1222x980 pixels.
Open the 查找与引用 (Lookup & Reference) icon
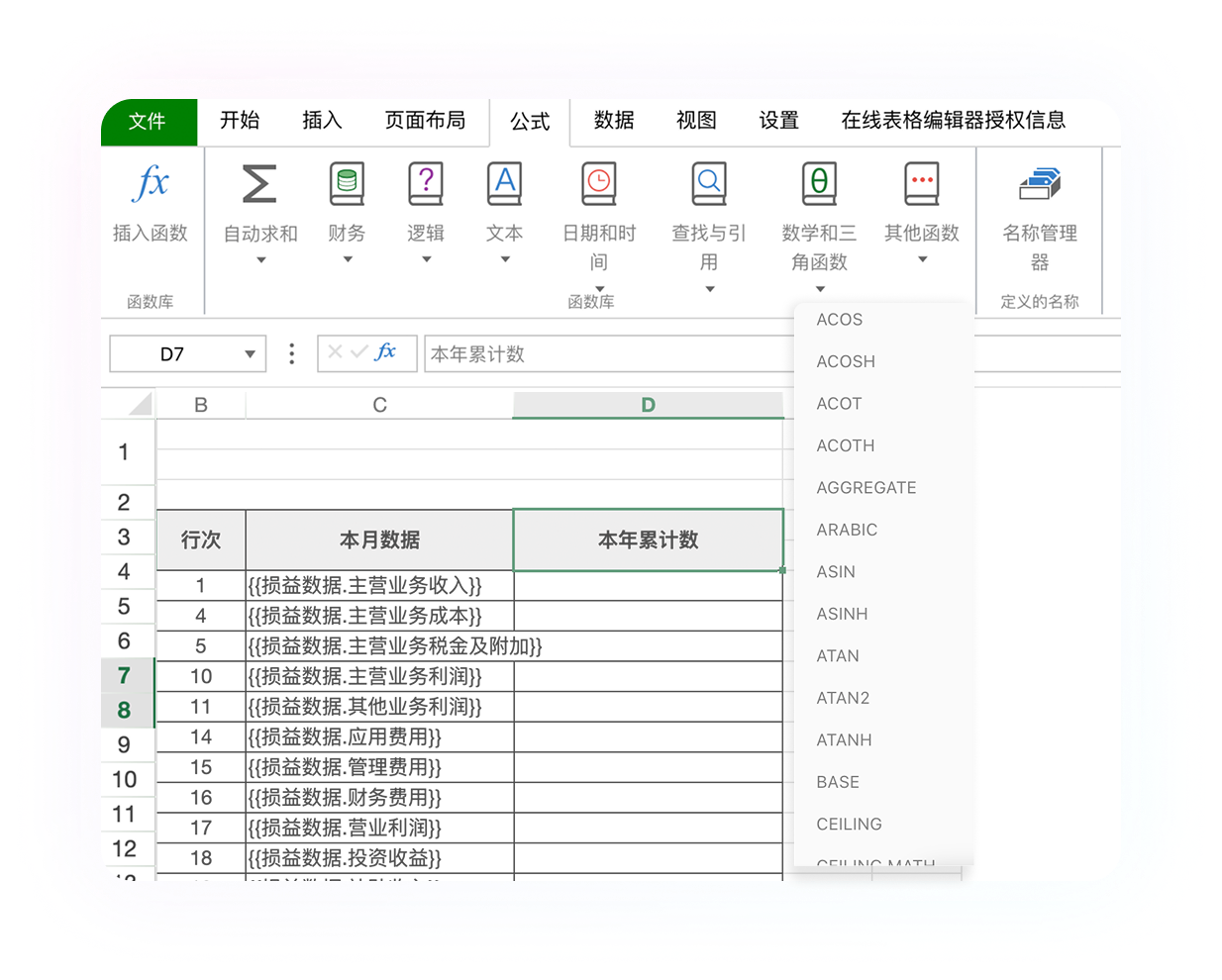coord(708,183)
